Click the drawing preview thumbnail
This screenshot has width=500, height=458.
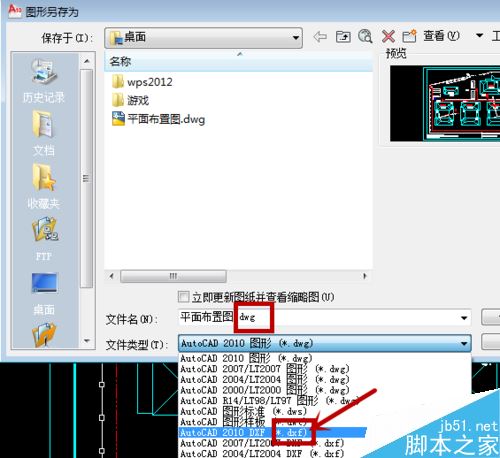click(x=445, y=103)
